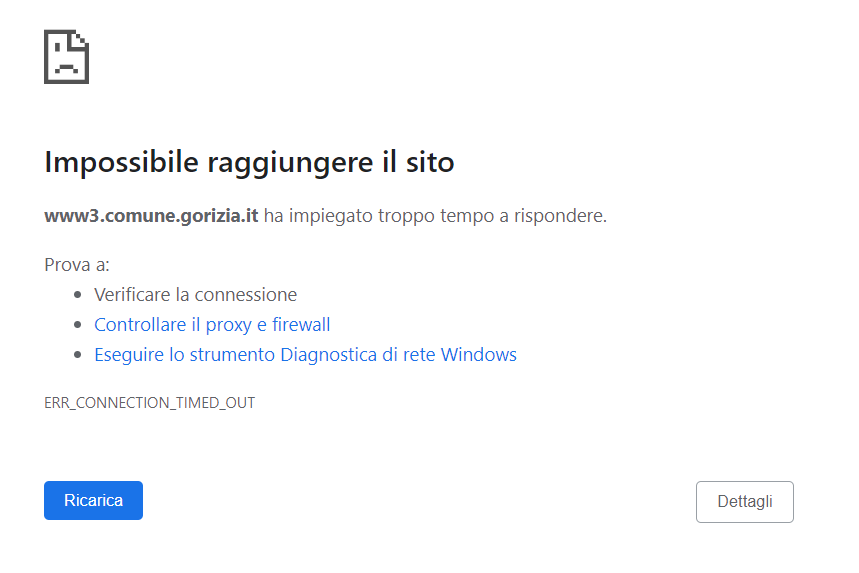Click the word 'Controllare' in the proxy link

140,325
